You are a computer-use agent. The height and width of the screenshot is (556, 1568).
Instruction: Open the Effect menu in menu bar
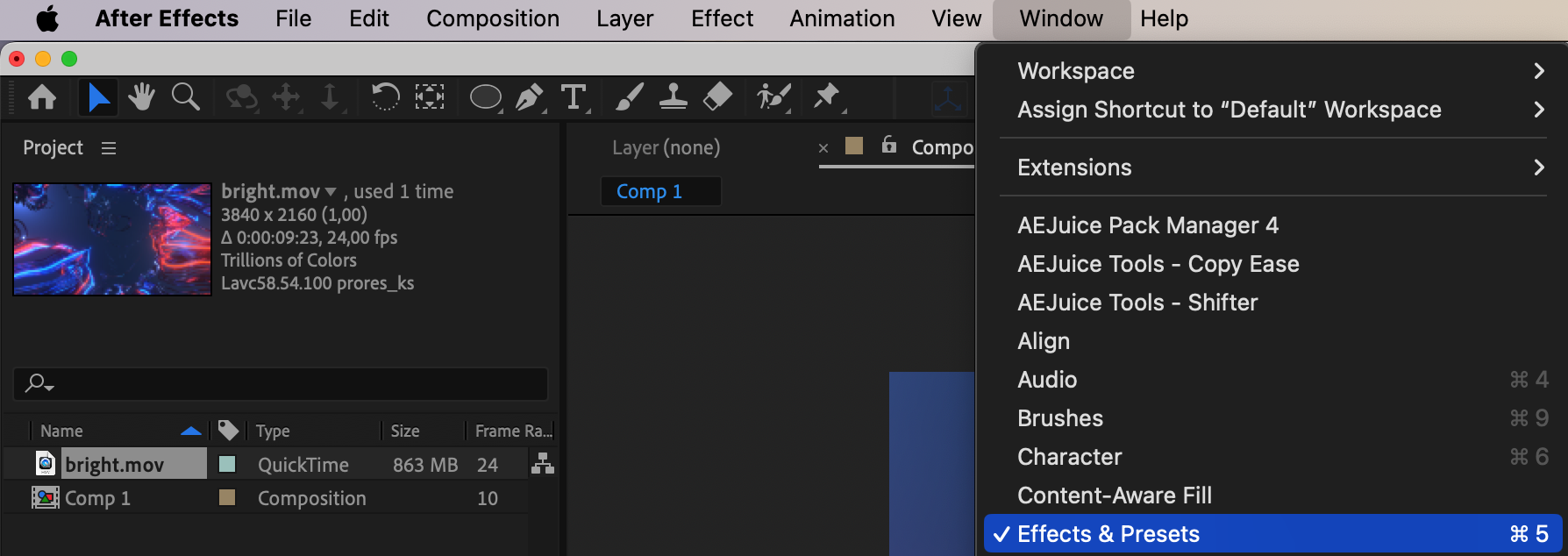coord(722,18)
